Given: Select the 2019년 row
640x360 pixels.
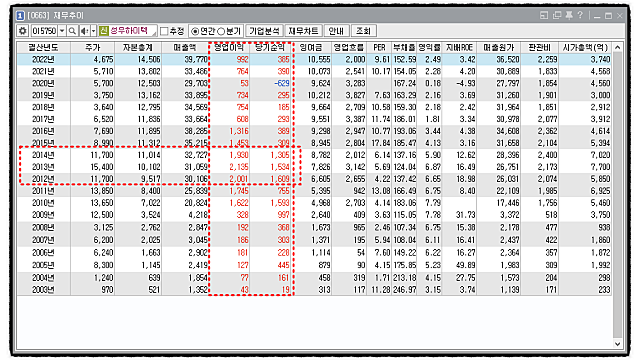Looking at the screenshot, I should (x=314, y=95).
